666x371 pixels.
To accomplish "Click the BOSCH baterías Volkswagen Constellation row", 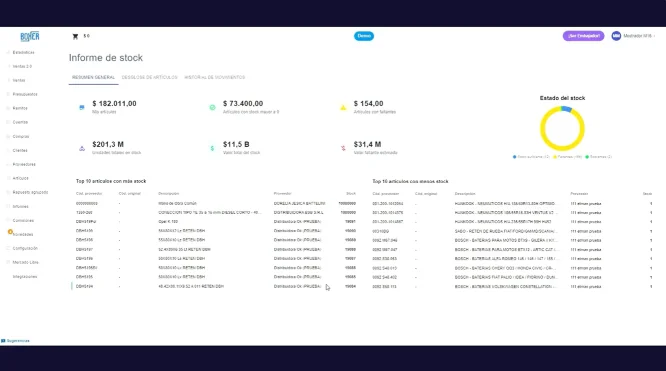I will tap(512, 286).
